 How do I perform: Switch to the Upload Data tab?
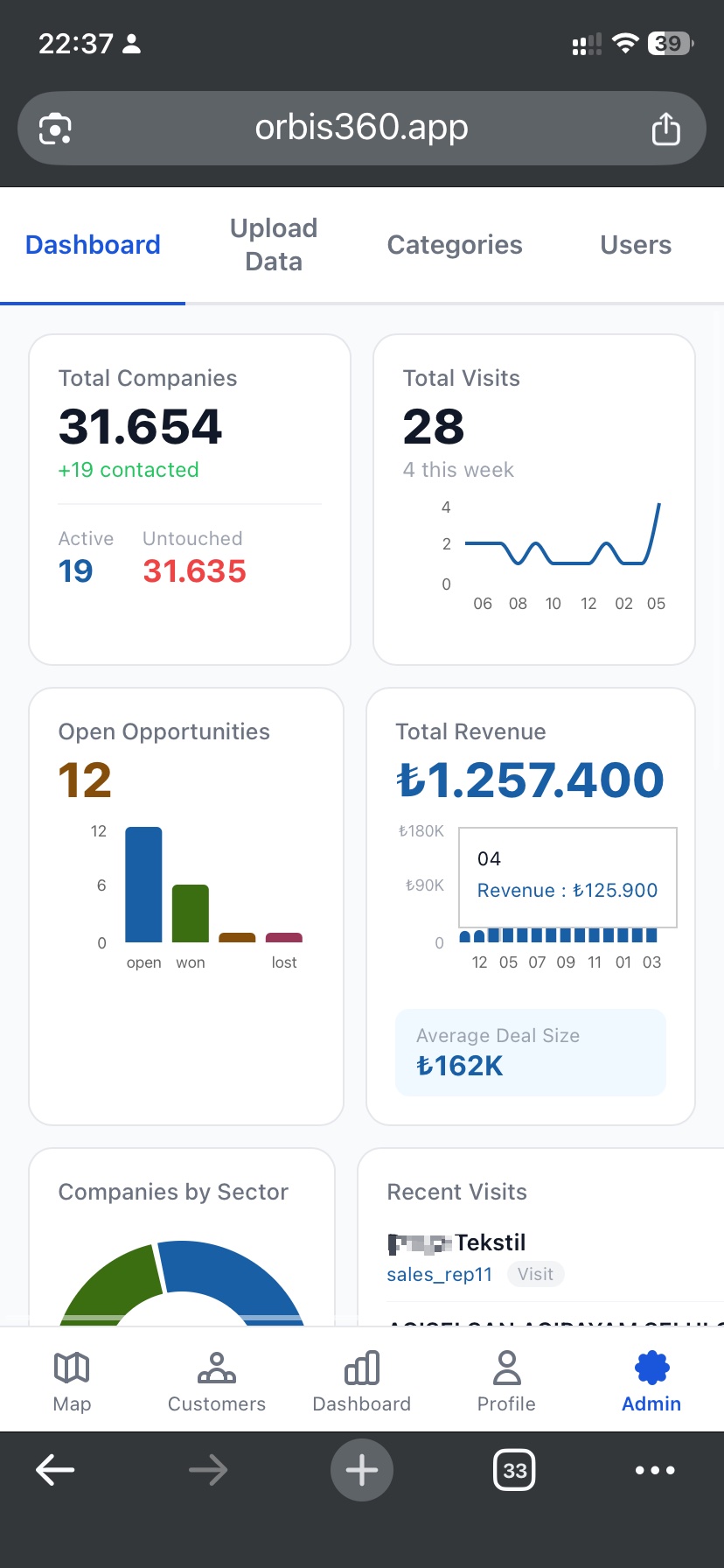[x=274, y=245]
